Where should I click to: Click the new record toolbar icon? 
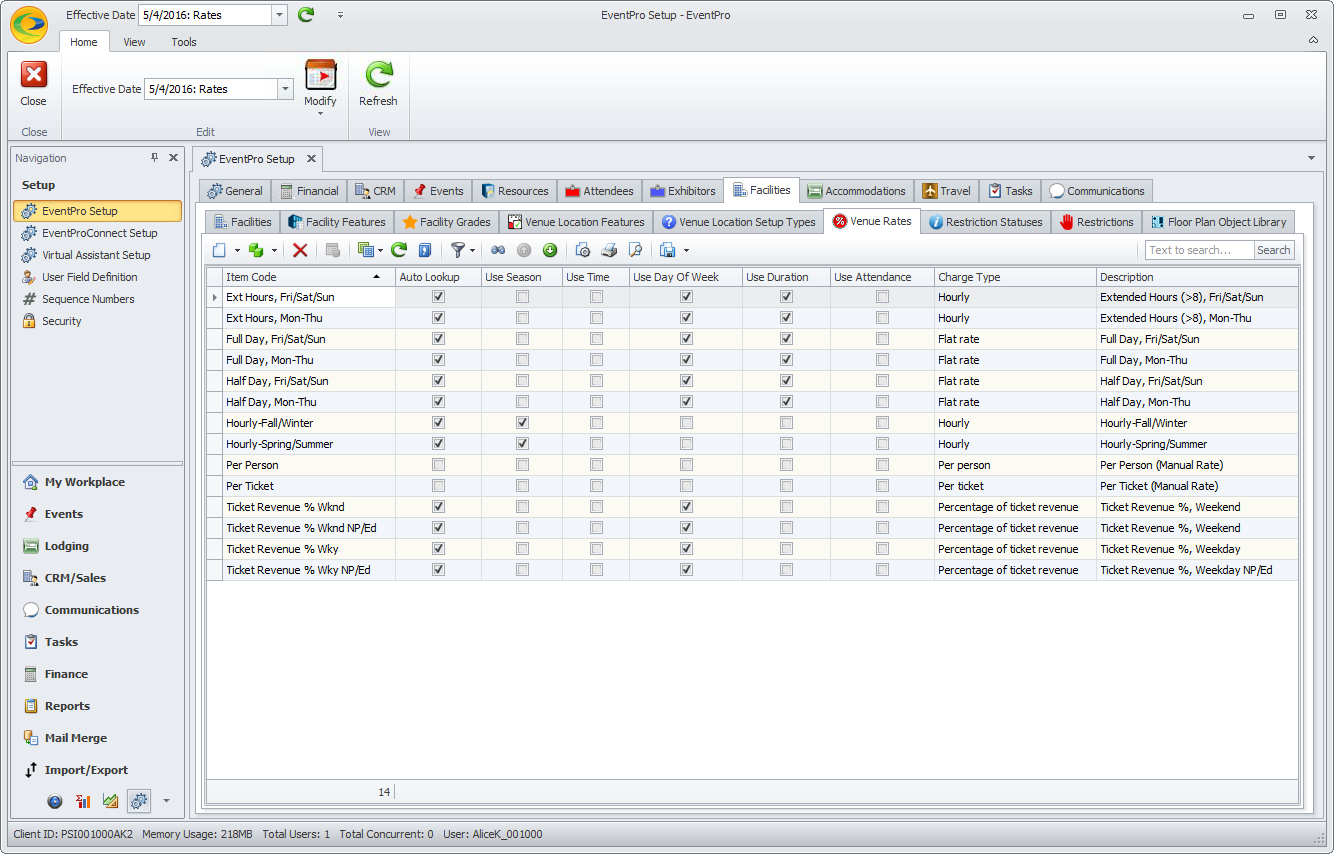tap(219, 250)
